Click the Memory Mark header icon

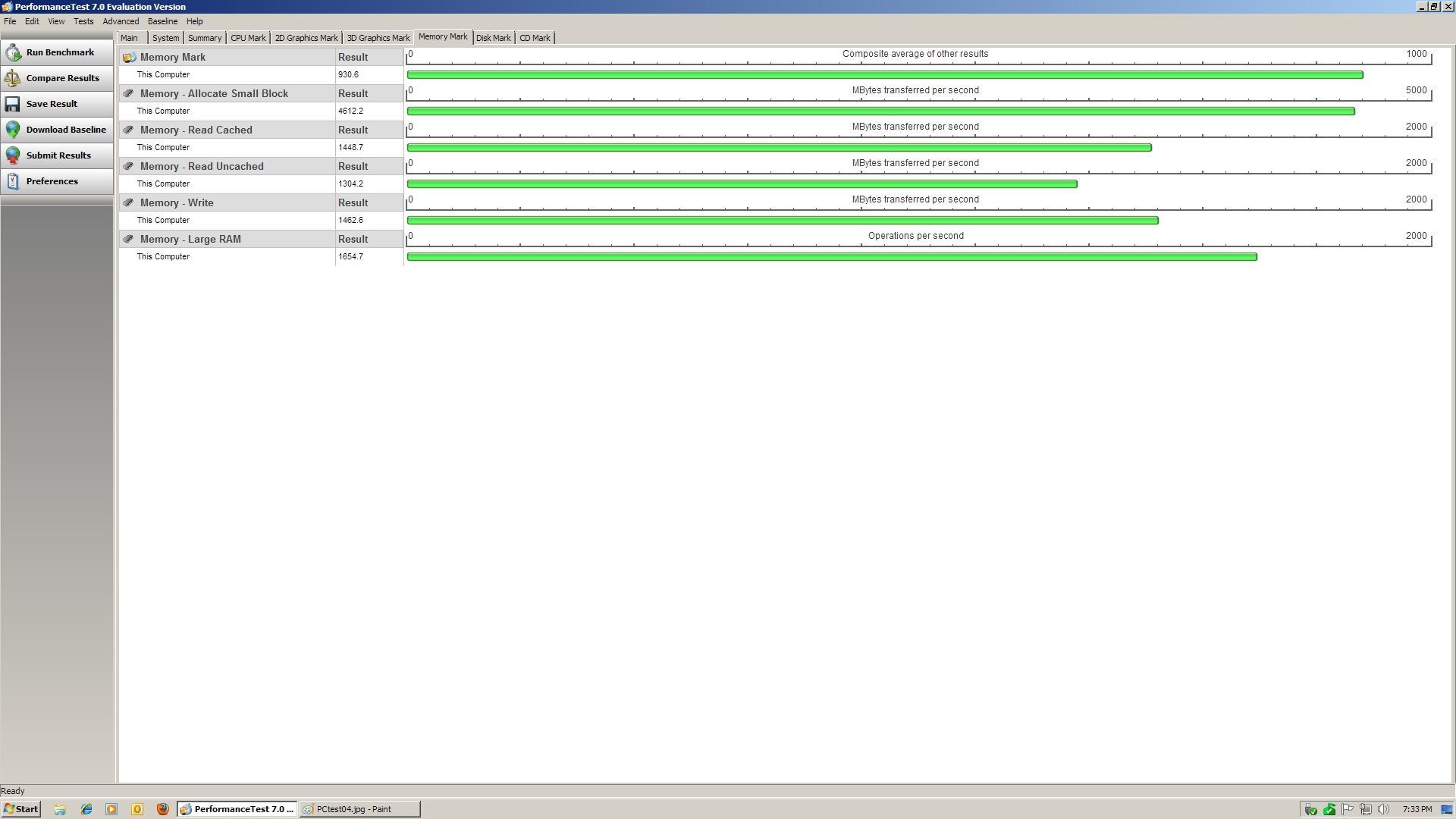[129, 57]
